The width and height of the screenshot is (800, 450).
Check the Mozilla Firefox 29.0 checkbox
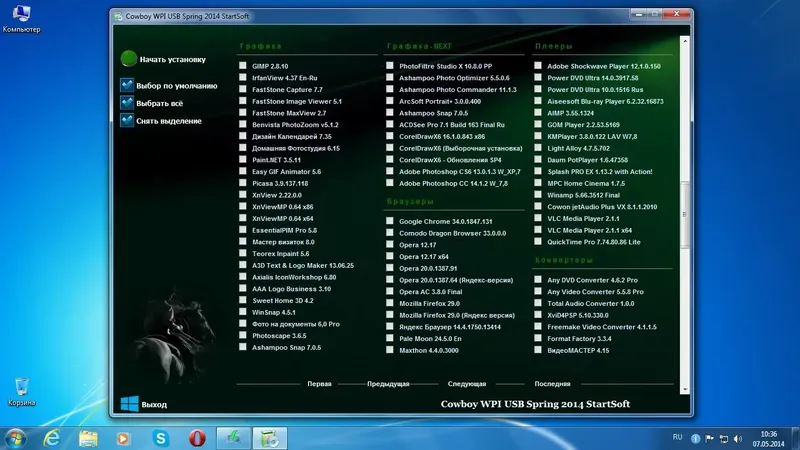(390, 303)
